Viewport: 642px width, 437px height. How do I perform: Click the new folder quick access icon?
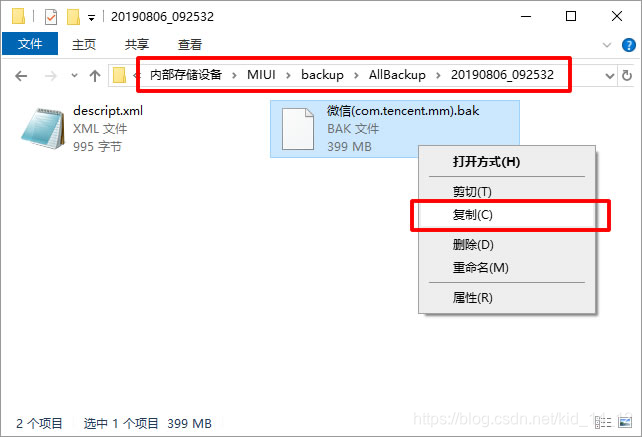pyautogui.click(x=73, y=17)
